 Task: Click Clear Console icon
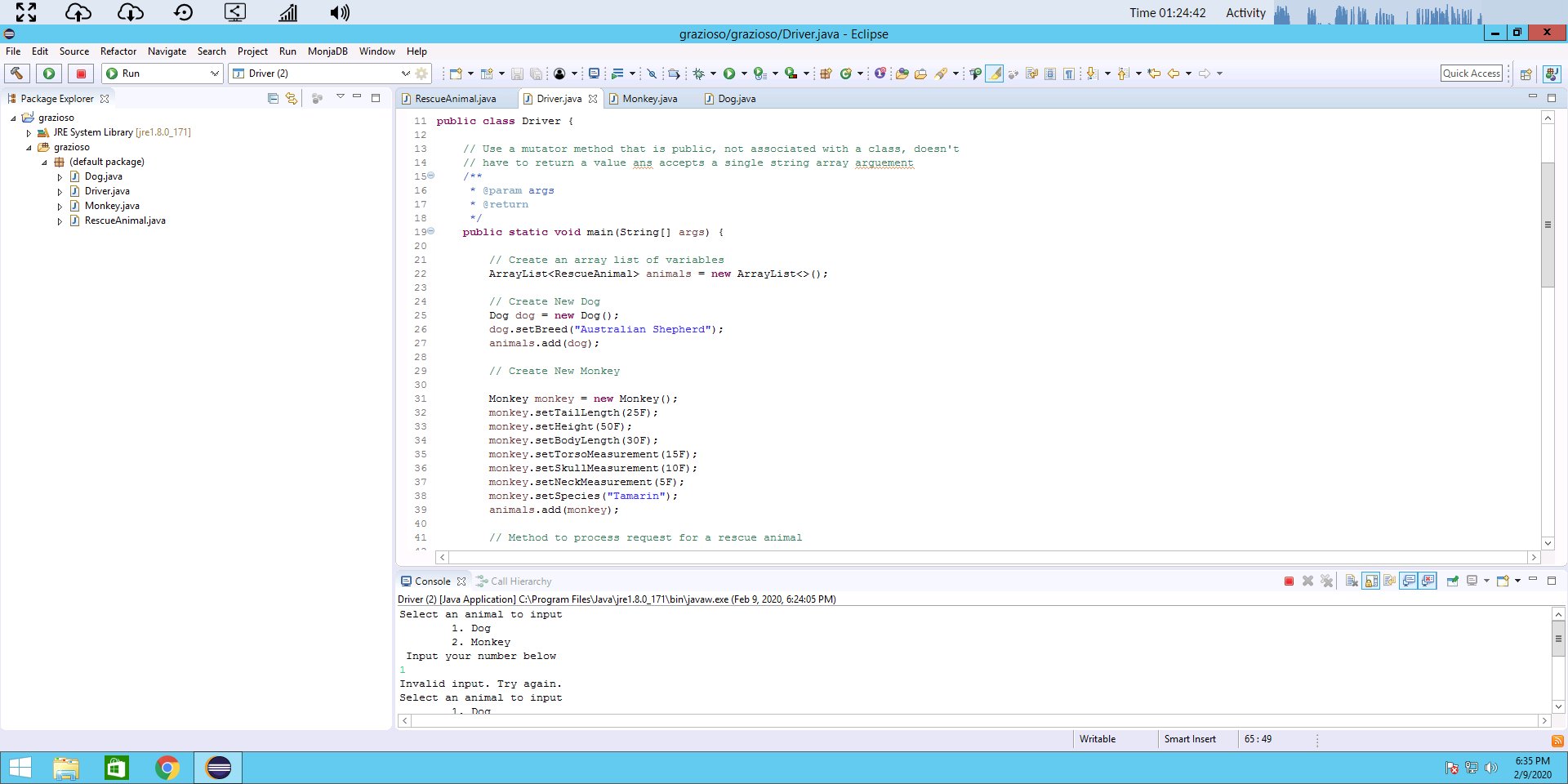tap(1352, 581)
